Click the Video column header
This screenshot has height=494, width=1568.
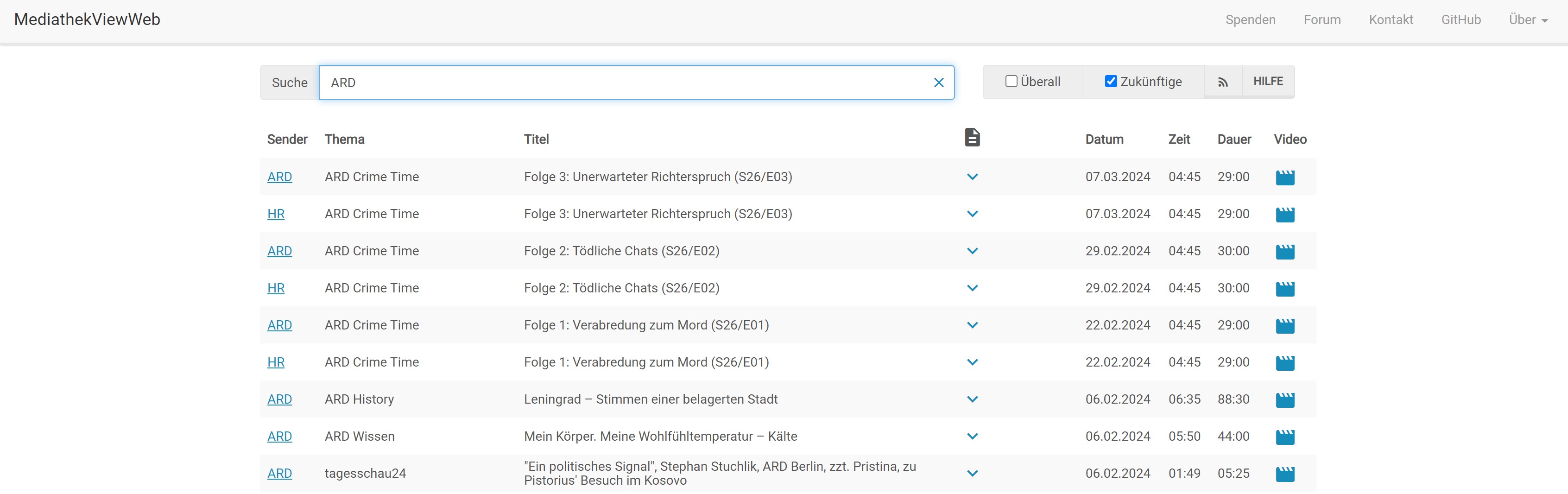pyautogui.click(x=1290, y=139)
